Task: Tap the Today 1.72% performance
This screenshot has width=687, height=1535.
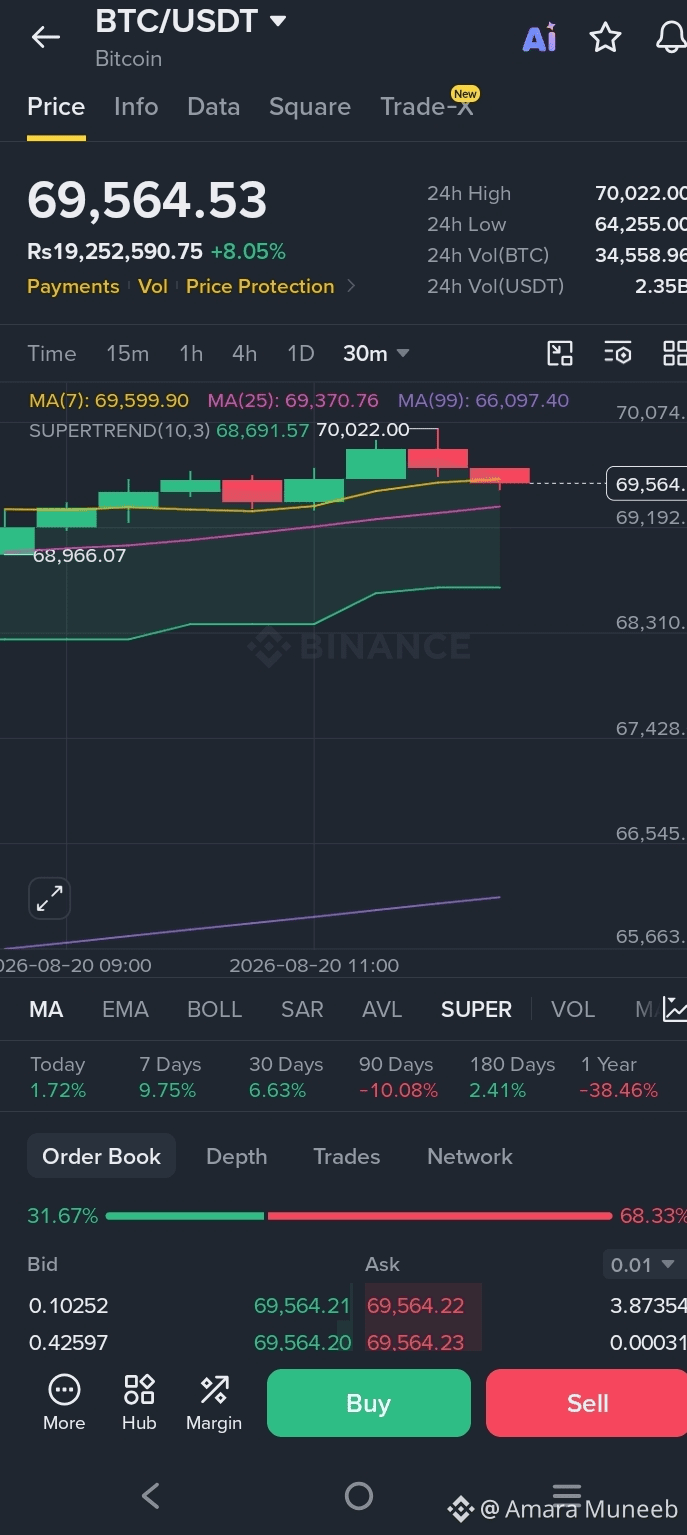Action: coord(58,1077)
